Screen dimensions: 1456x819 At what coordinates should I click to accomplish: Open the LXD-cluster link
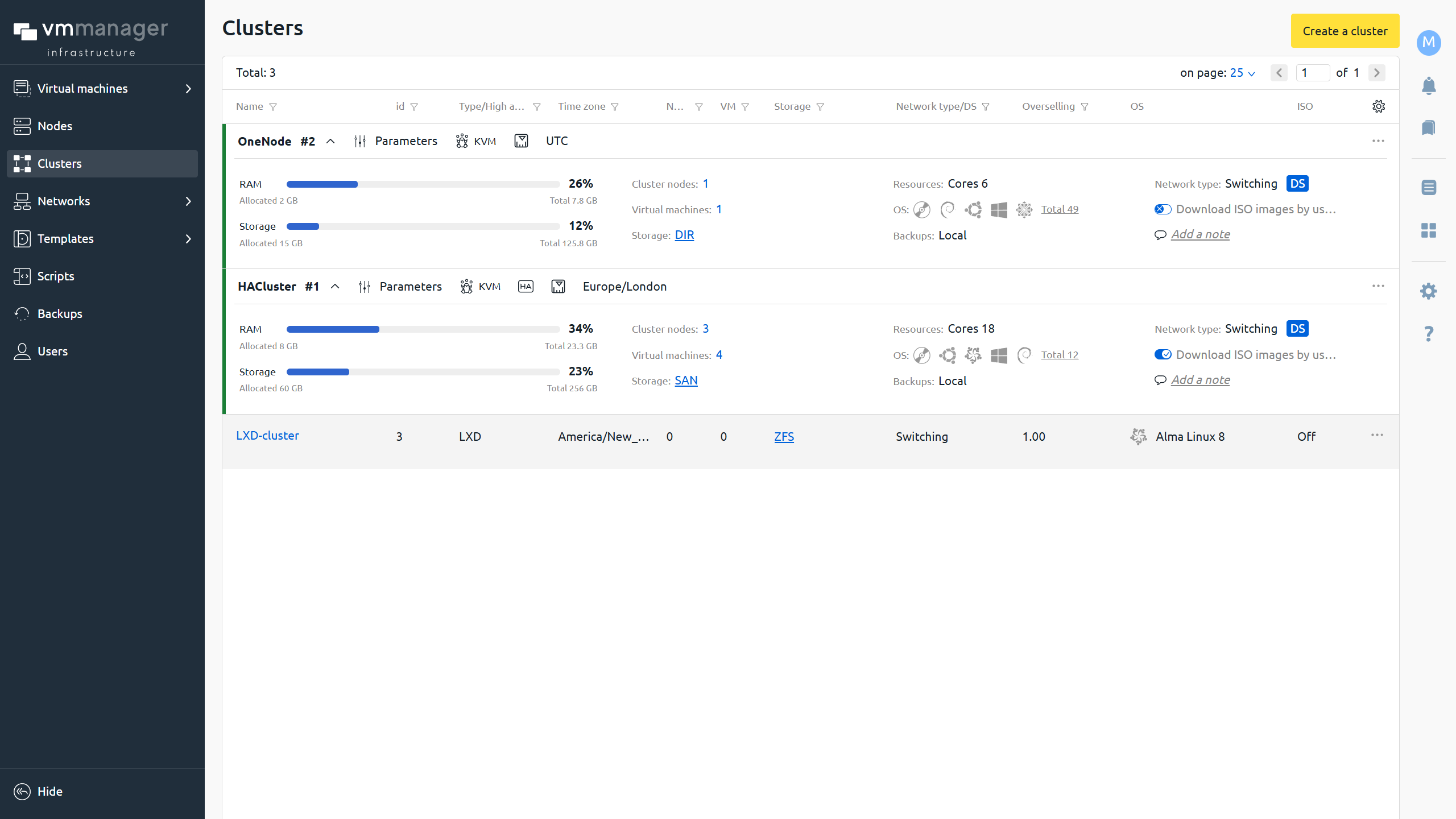coord(267,436)
